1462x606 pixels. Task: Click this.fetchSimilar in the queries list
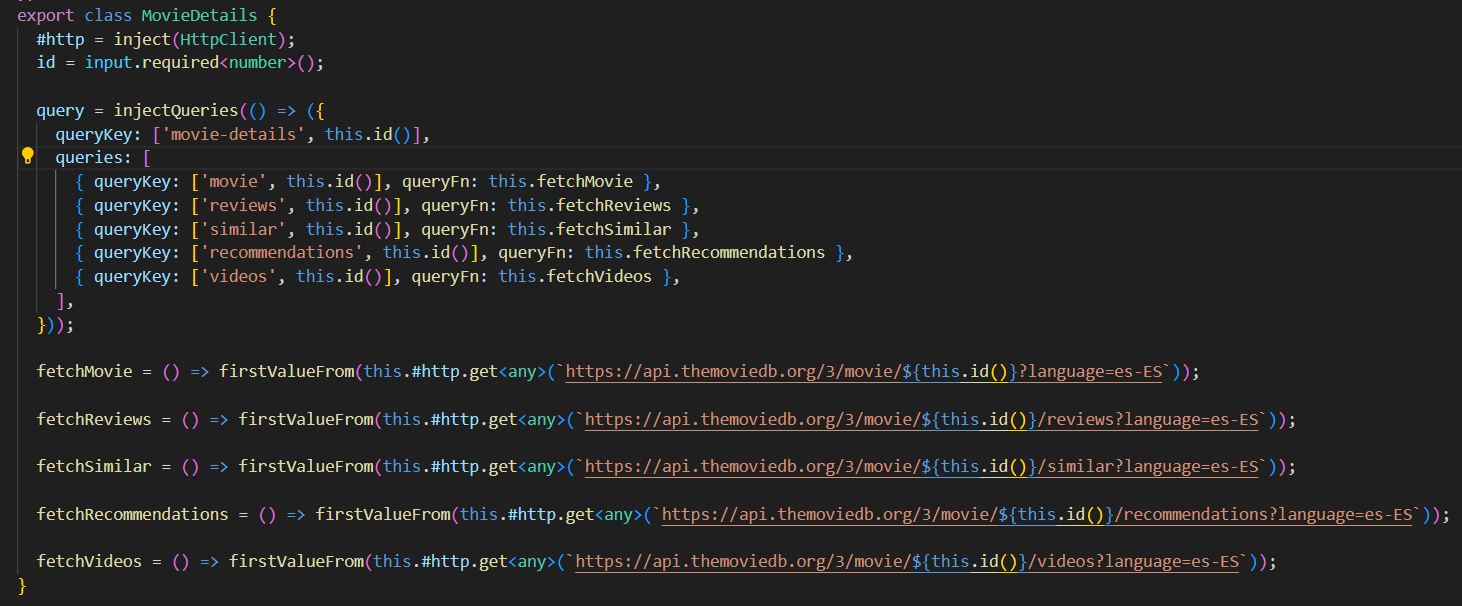[590, 229]
